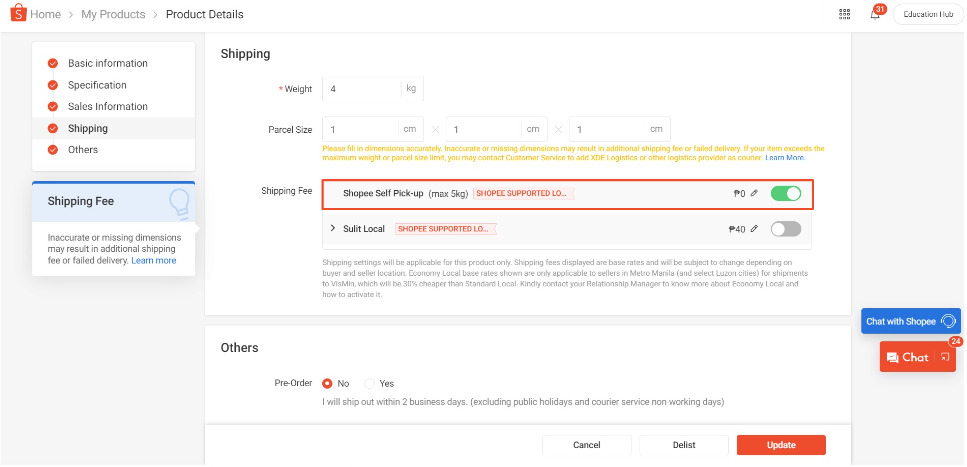Select Pre-Order No radio button

(327, 383)
